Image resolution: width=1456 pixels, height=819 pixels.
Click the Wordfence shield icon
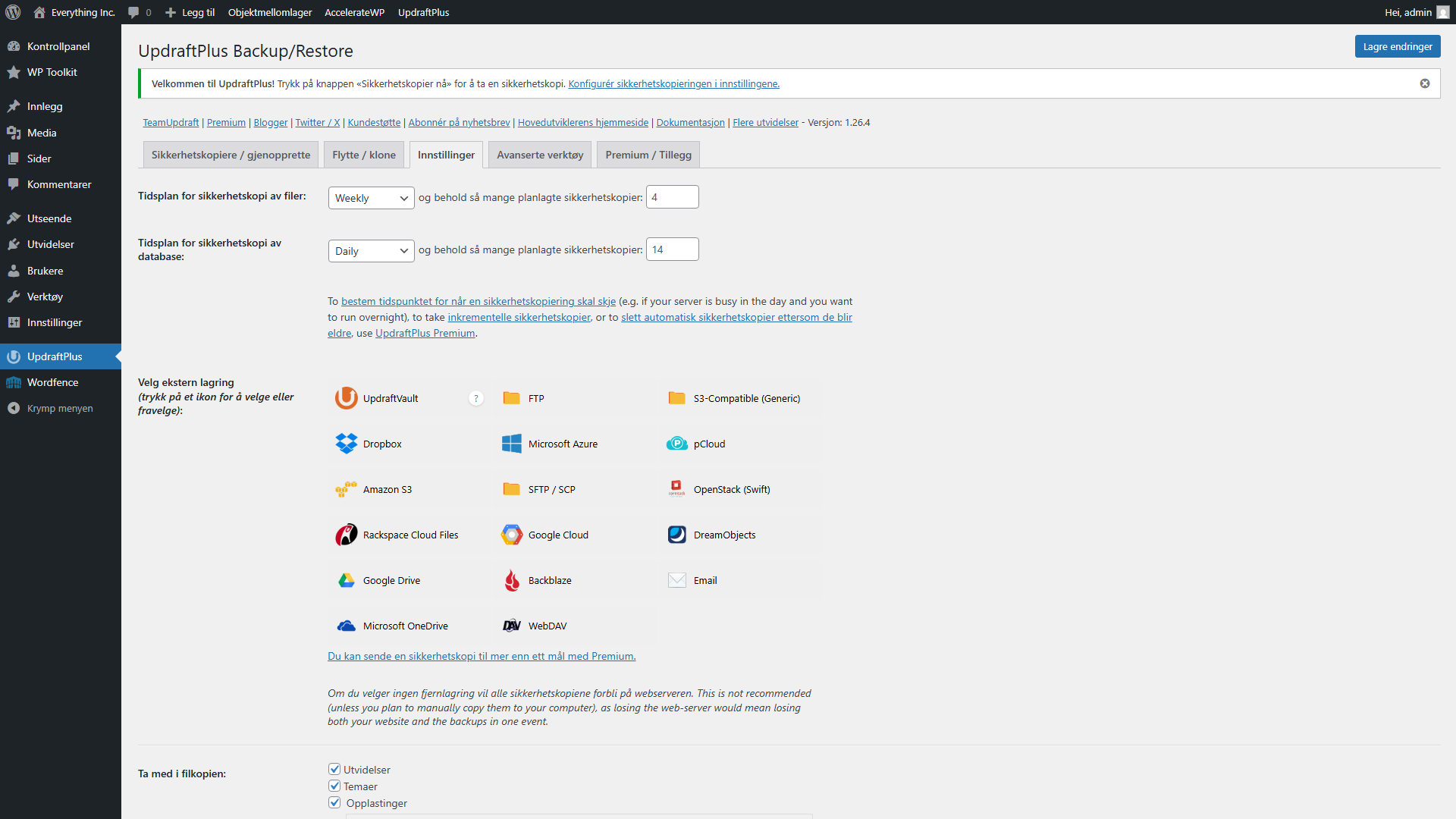14,382
